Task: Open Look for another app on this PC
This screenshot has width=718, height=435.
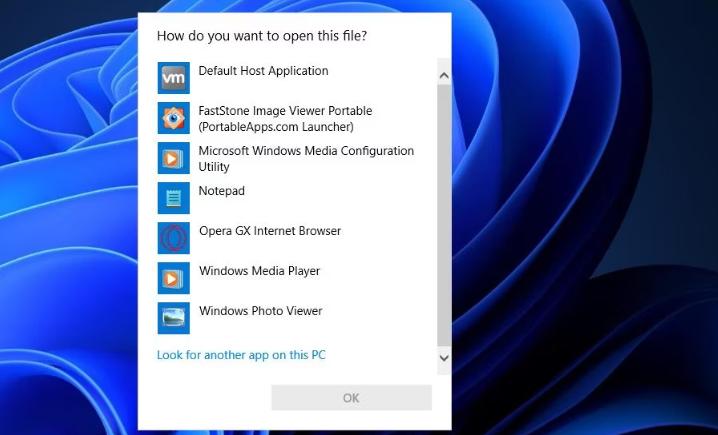Action: point(241,355)
